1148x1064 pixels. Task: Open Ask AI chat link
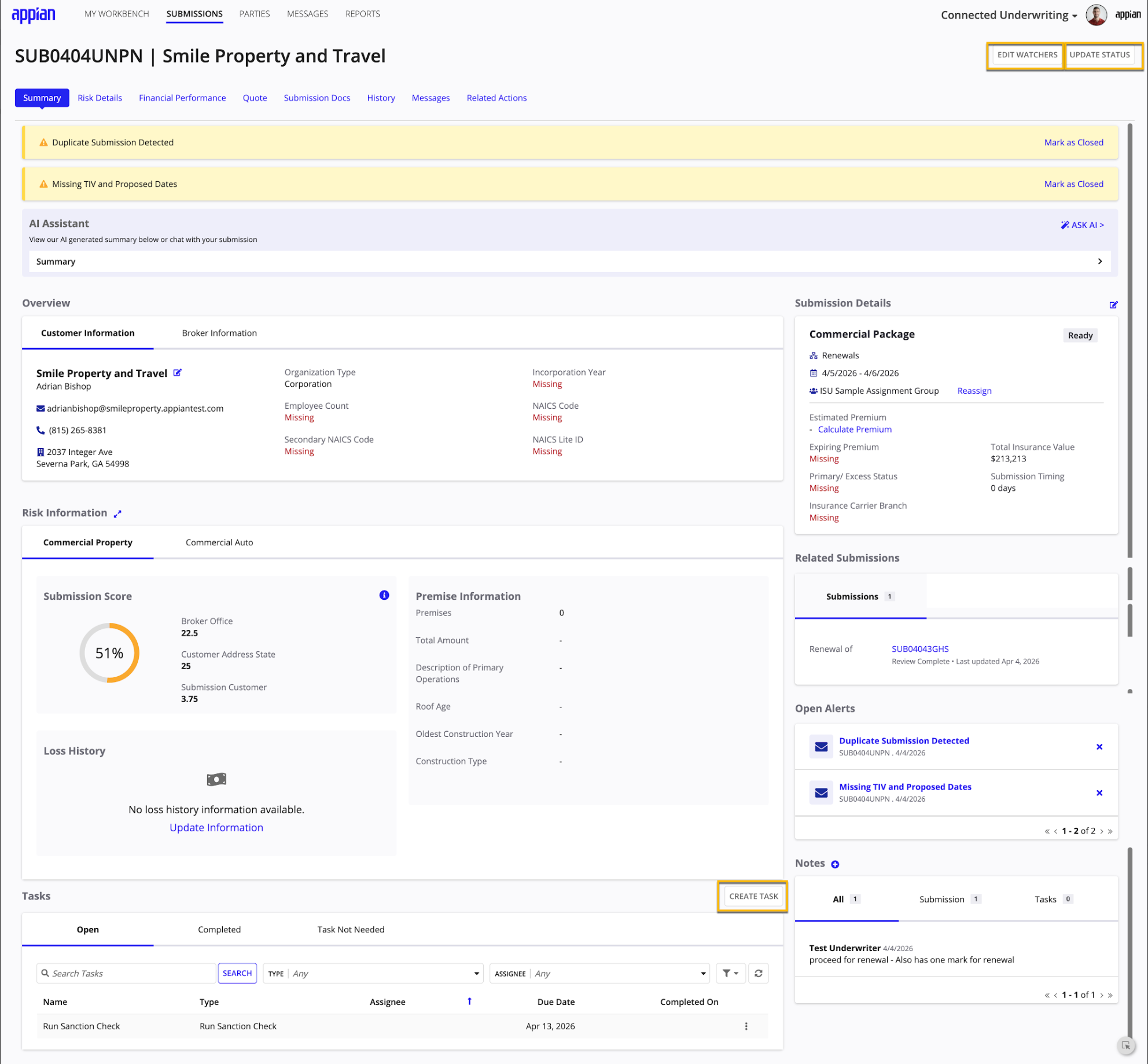click(1082, 225)
